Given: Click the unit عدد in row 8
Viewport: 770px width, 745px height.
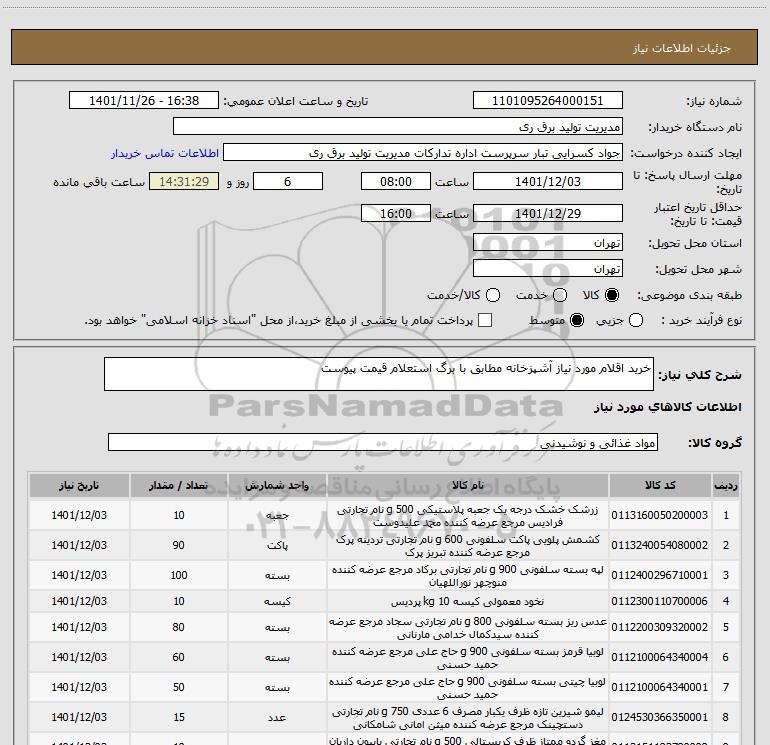Looking at the screenshot, I should tap(277, 717).
